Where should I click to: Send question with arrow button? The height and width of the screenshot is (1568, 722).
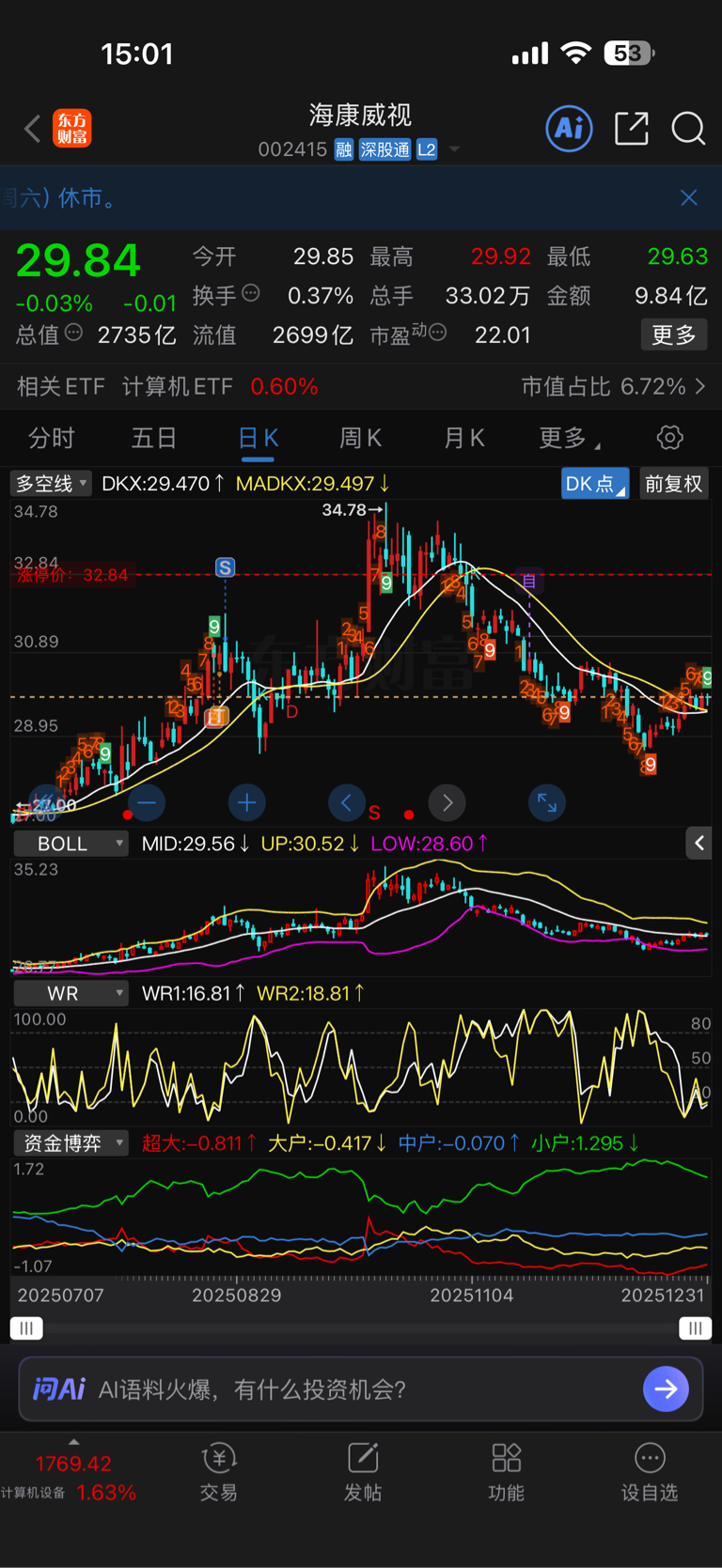pyautogui.click(x=666, y=1389)
